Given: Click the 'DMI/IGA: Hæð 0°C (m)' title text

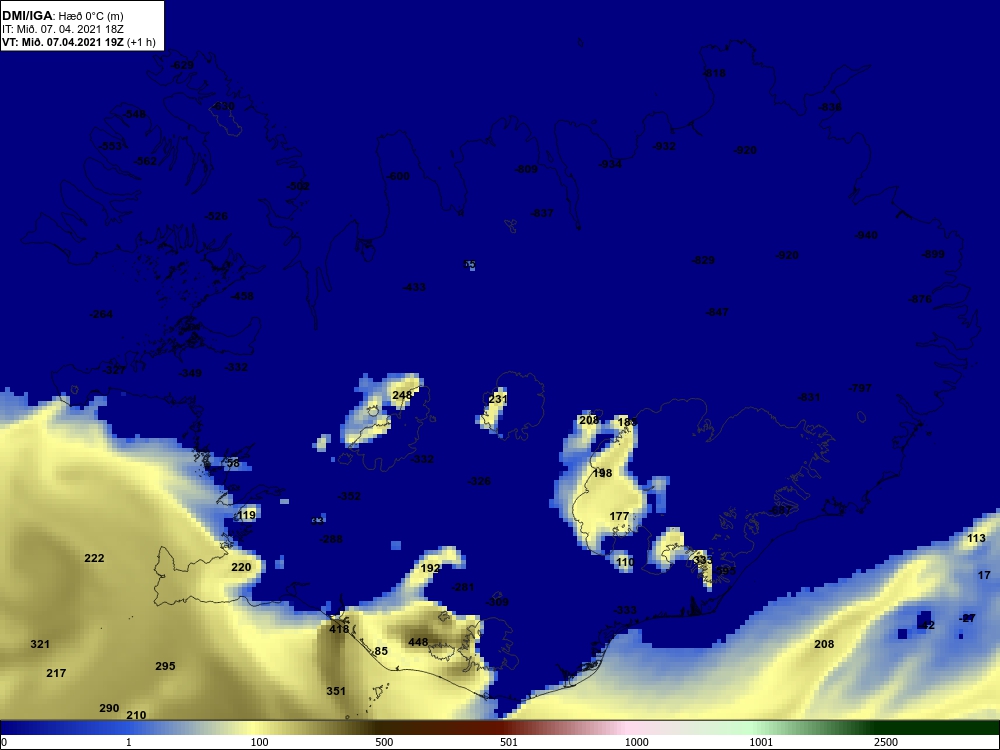Looking at the screenshot, I should [x=62, y=16].
